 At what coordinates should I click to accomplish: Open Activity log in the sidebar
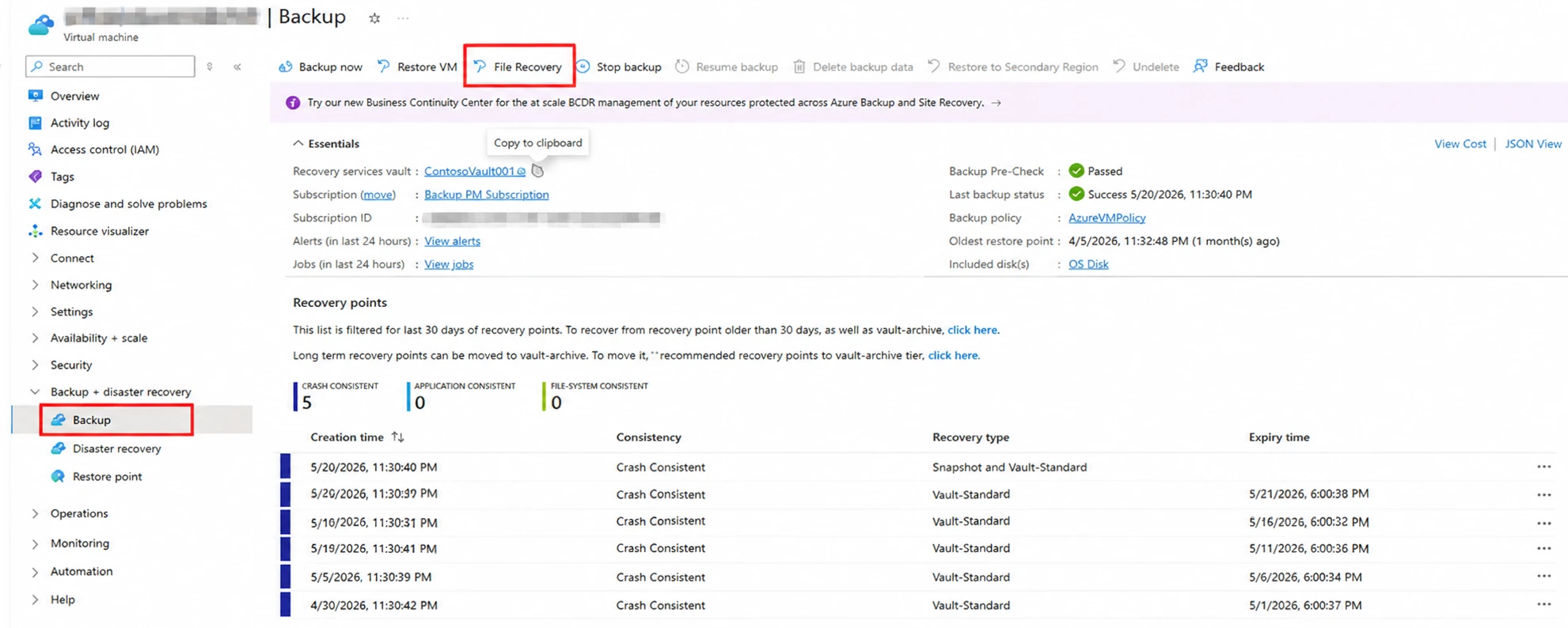(x=79, y=123)
